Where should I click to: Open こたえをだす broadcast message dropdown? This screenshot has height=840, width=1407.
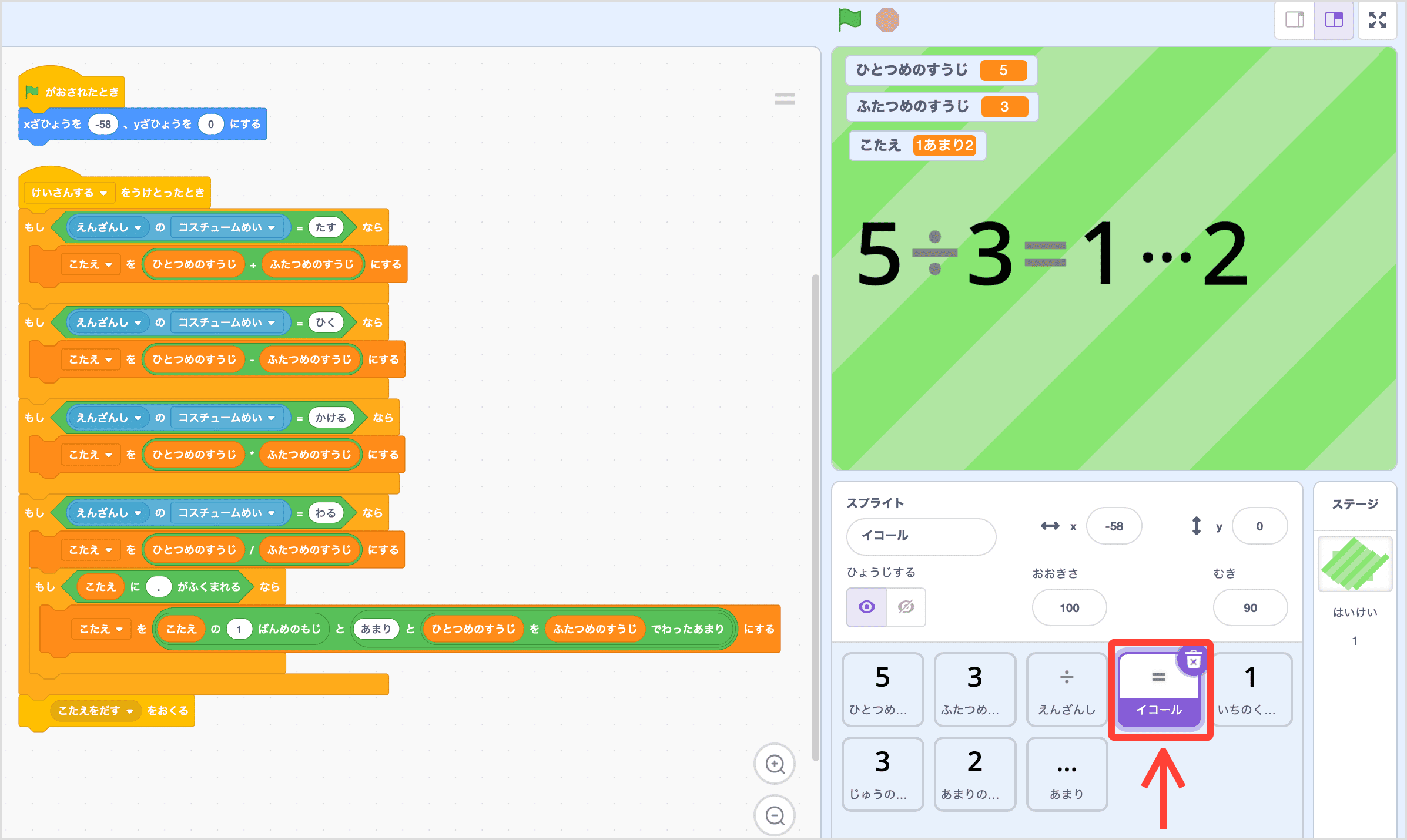pyautogui.click(x=96, y=711)
